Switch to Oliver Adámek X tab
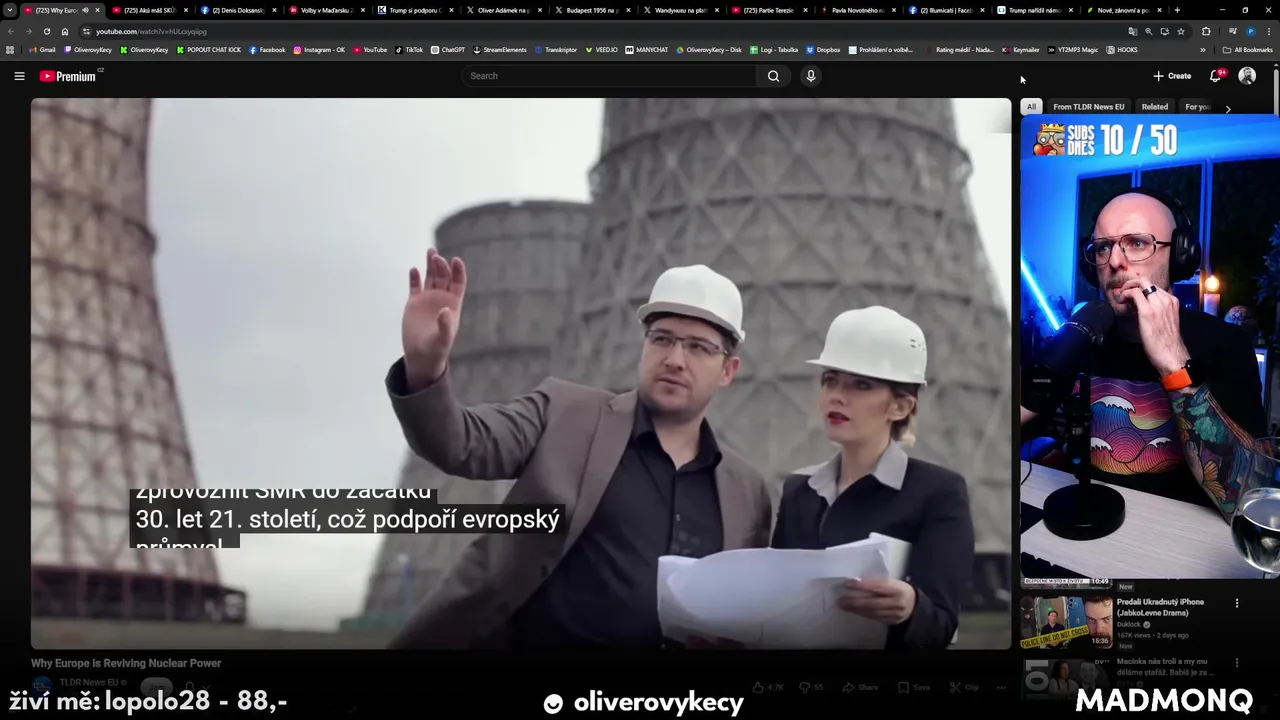This screenshot has height=720, width=1280. pyautogui.click(x=503, y=10)
